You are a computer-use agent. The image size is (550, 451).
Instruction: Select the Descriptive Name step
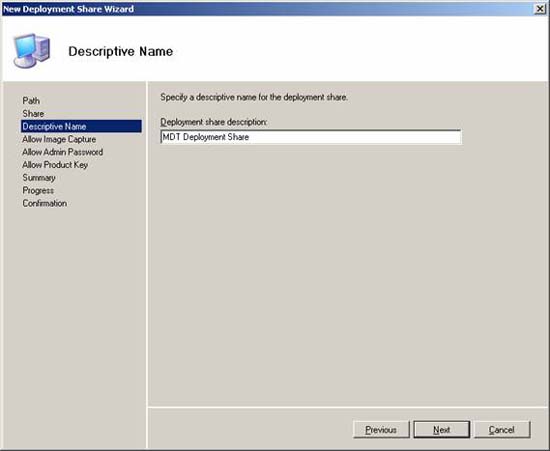(81, 126)
